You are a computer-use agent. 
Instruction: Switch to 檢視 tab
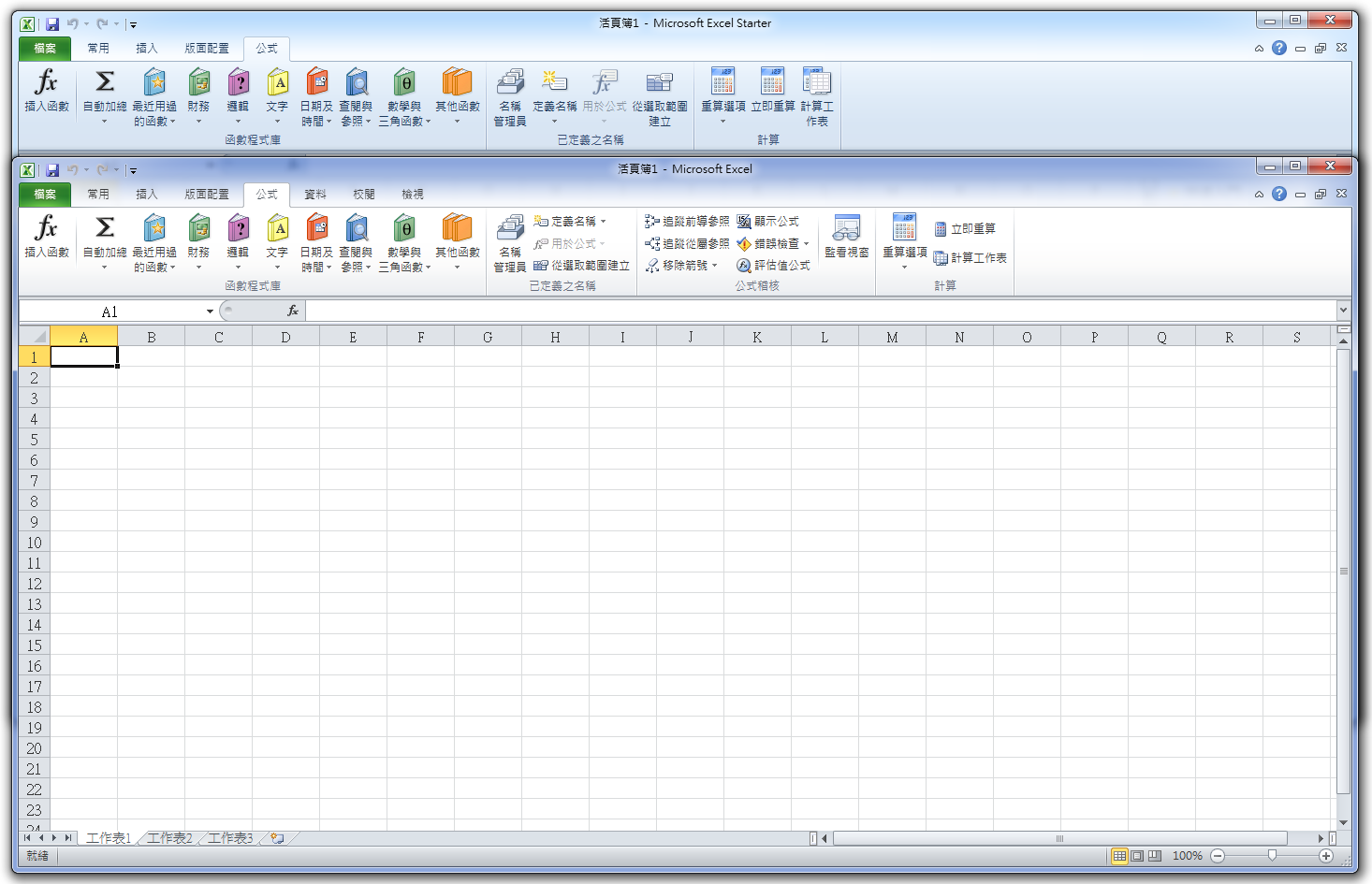point(413,195)
